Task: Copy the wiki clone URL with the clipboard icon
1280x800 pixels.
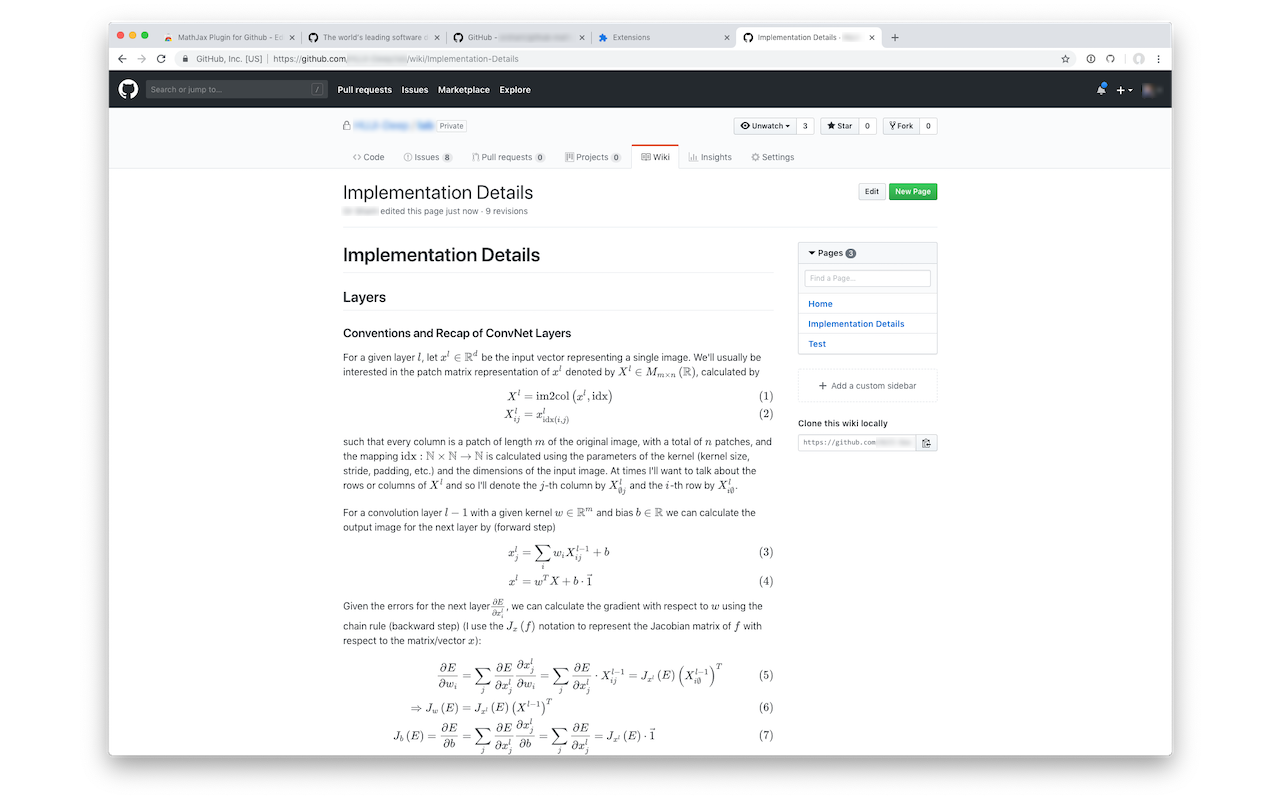Action: click(927, 442)
